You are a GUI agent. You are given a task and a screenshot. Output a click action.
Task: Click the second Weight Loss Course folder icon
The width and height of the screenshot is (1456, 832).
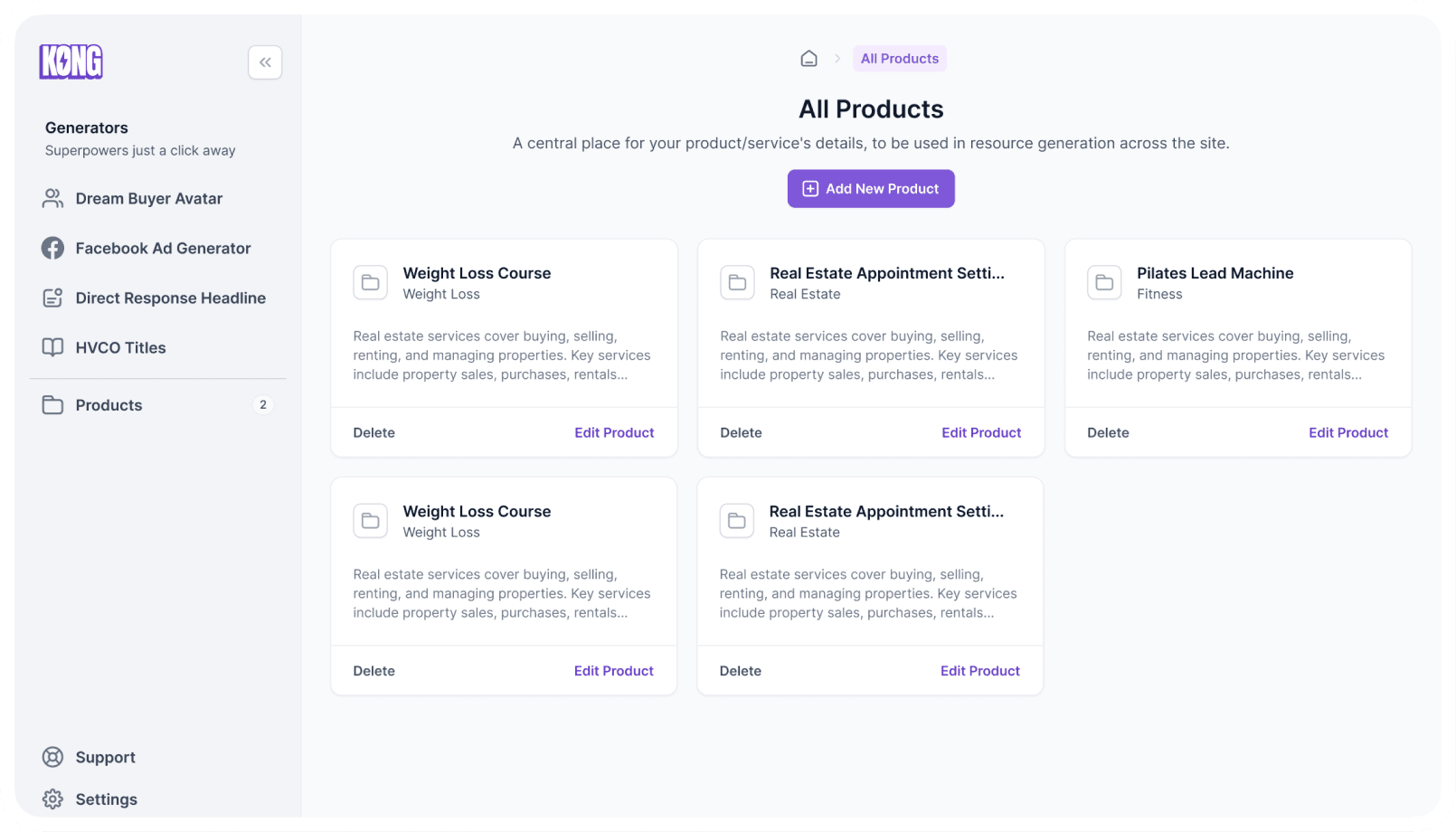(370, 521)
